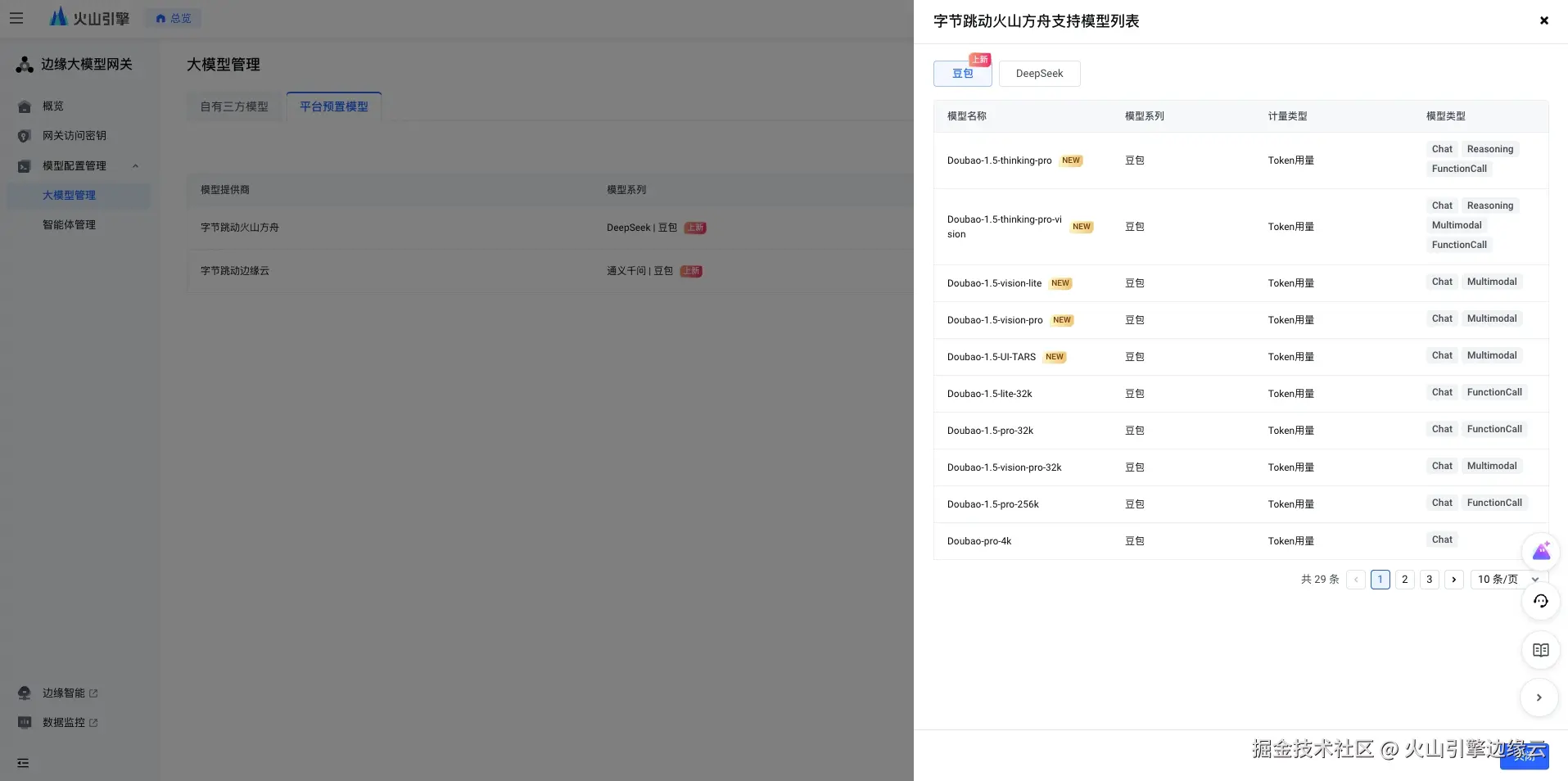
Task: Click Multimodal tag on Doubao-1.5-thinking-pro-vision row
Action: coord(1457,225)
